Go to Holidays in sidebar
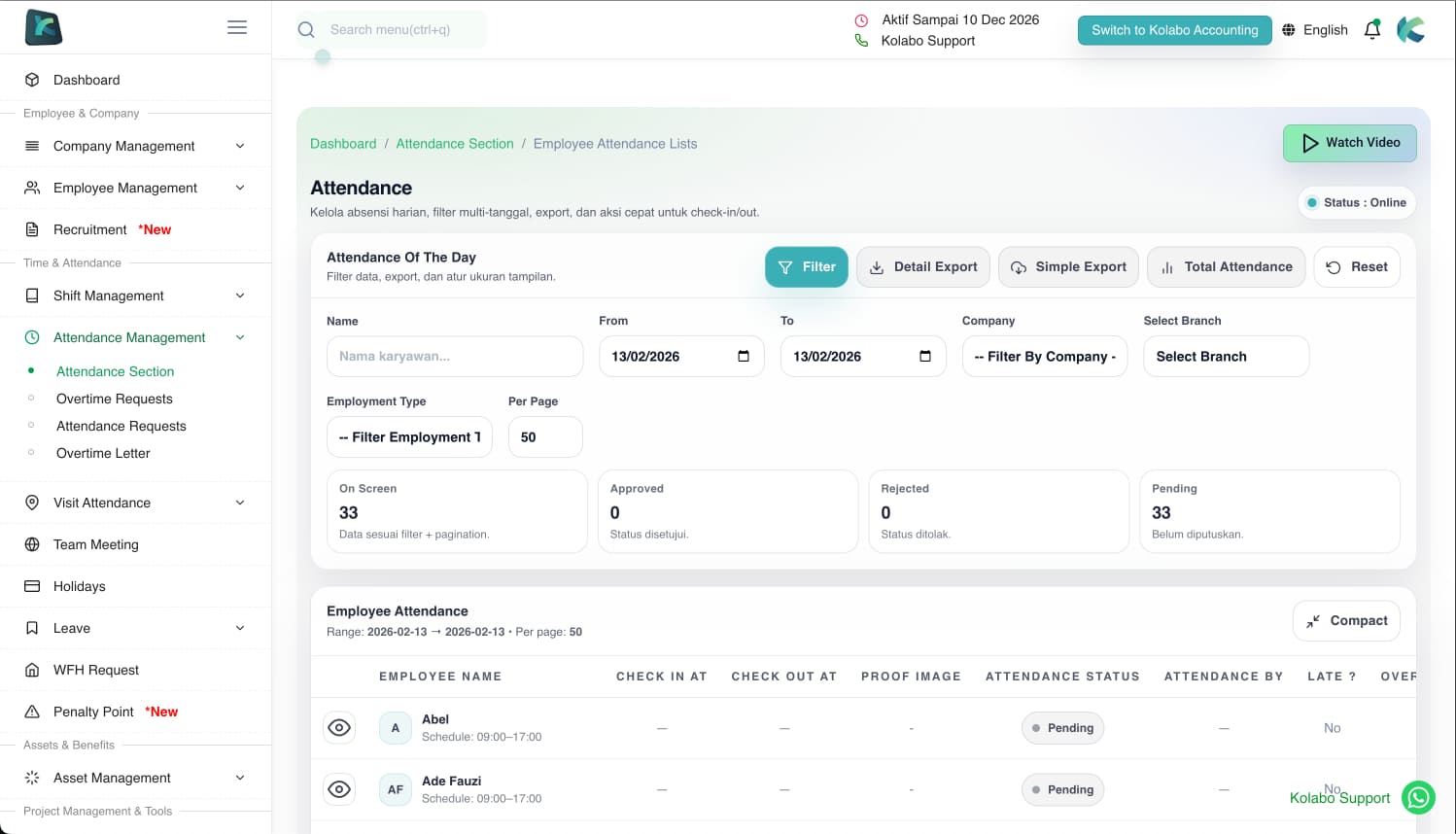The height and width of the screenshot is (834, 1456). [x=80, y=586]
